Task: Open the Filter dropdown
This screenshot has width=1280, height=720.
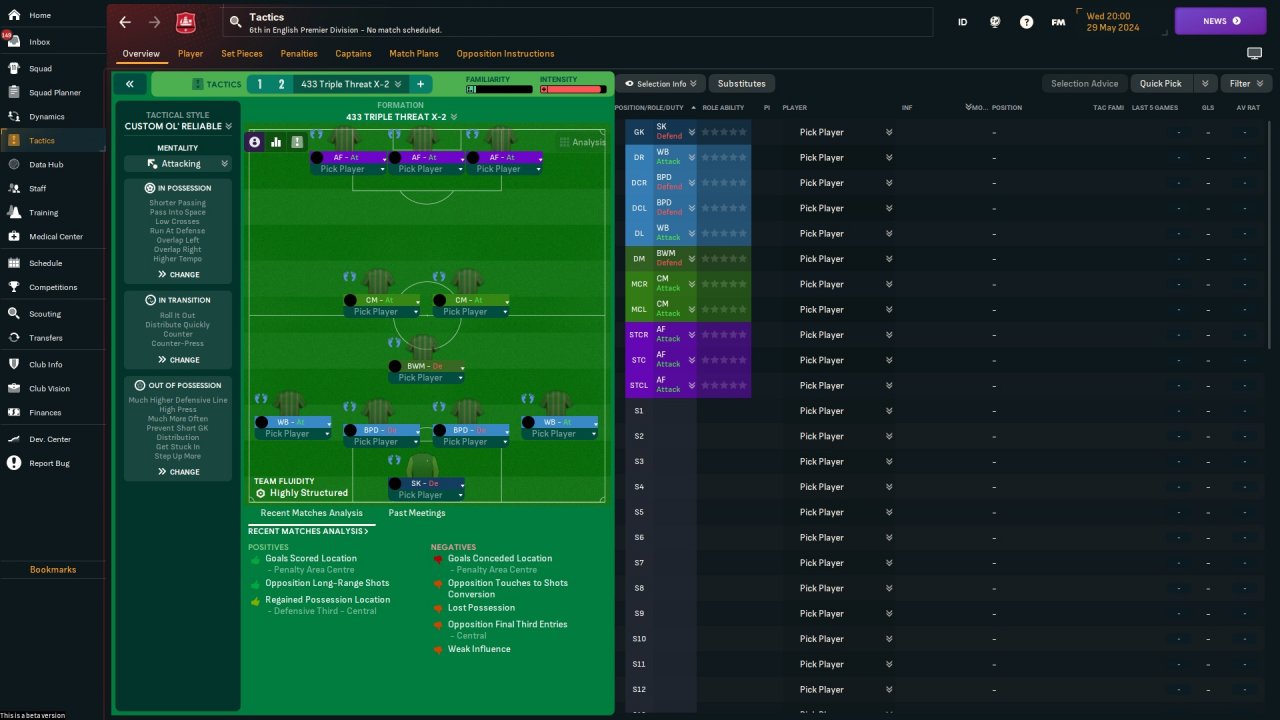Action: tap(1246, 84)
